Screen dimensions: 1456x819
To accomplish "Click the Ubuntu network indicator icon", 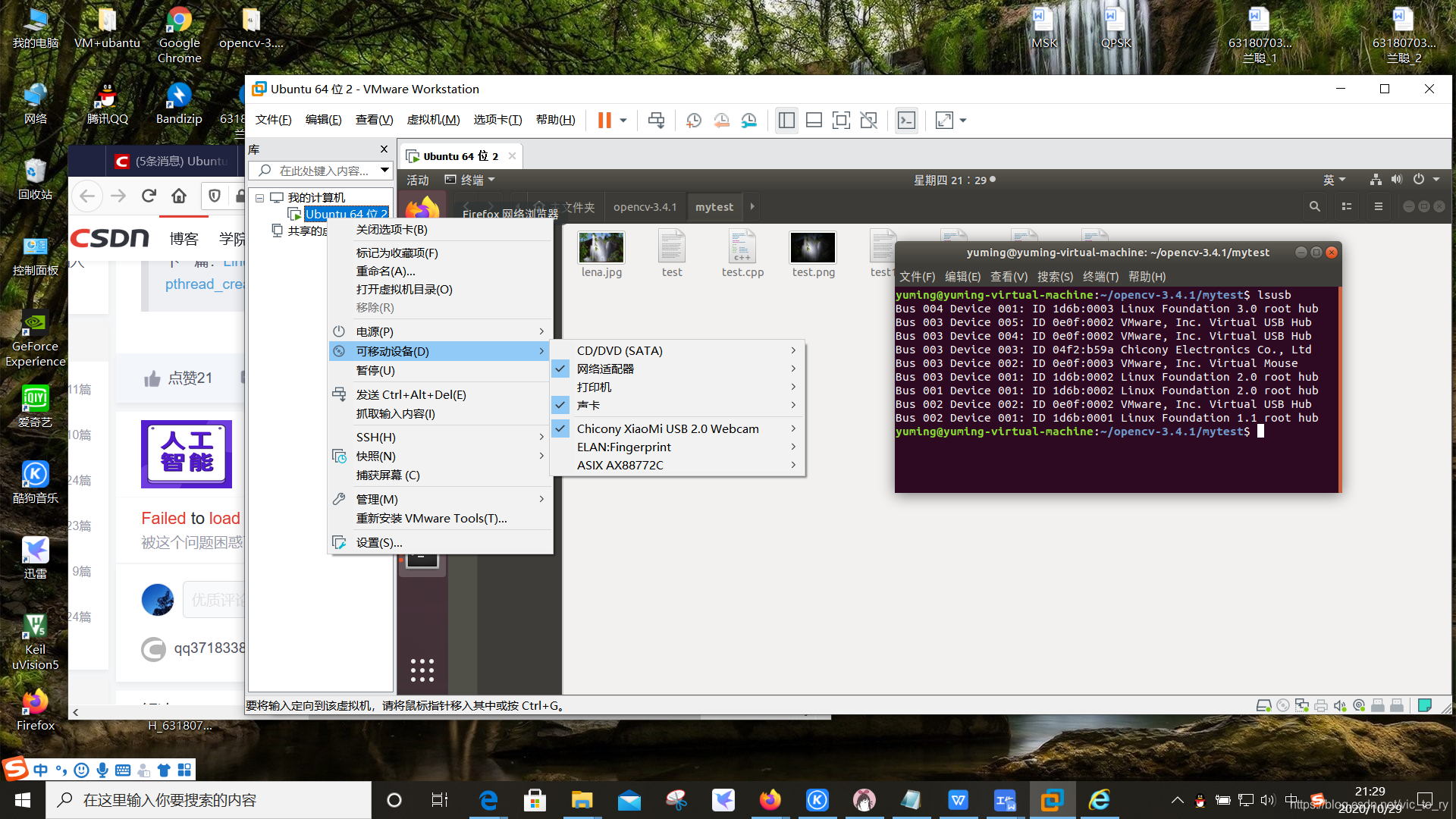I will (x=1376, y=180).
